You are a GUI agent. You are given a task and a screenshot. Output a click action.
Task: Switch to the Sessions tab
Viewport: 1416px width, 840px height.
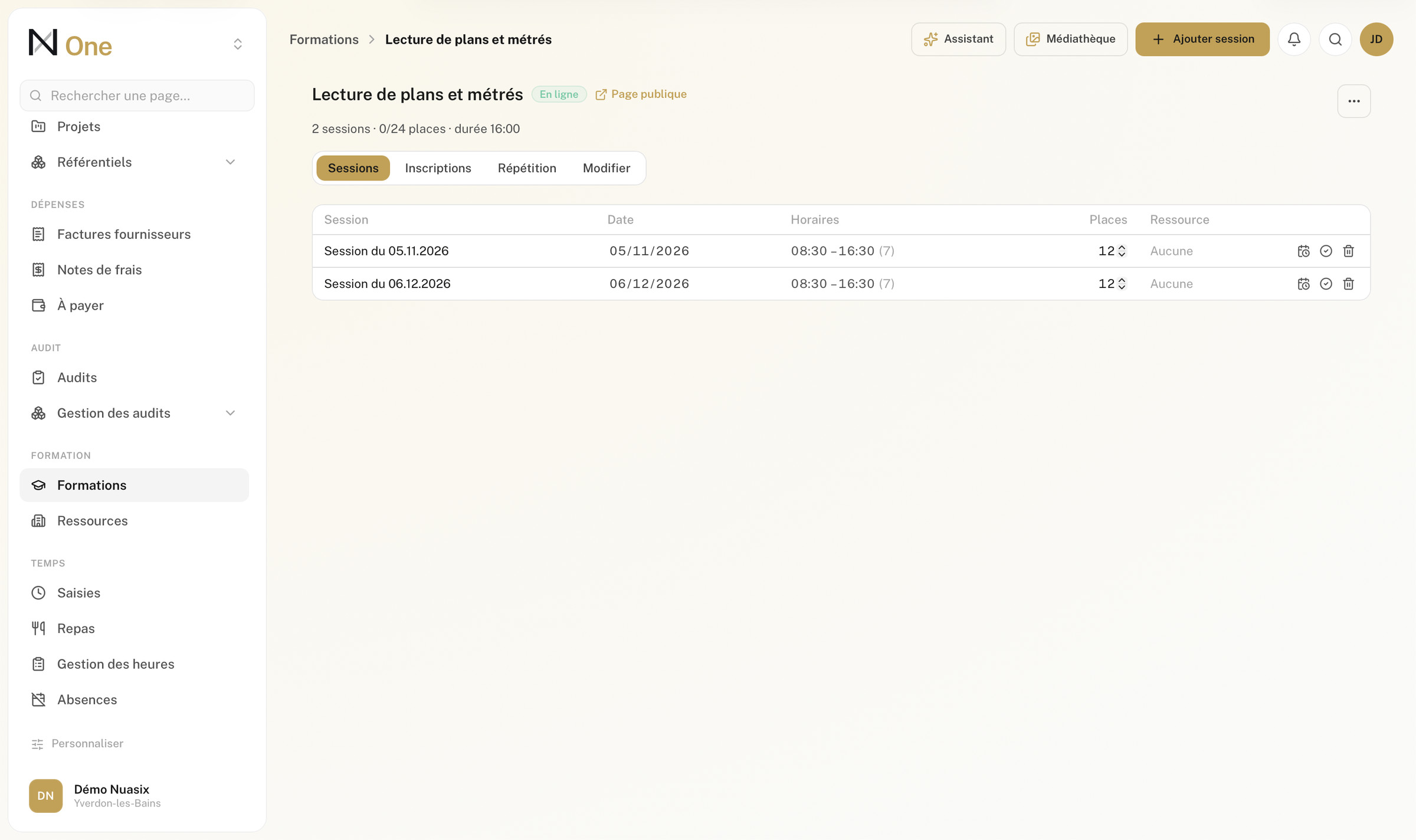[x=353, y=168]
